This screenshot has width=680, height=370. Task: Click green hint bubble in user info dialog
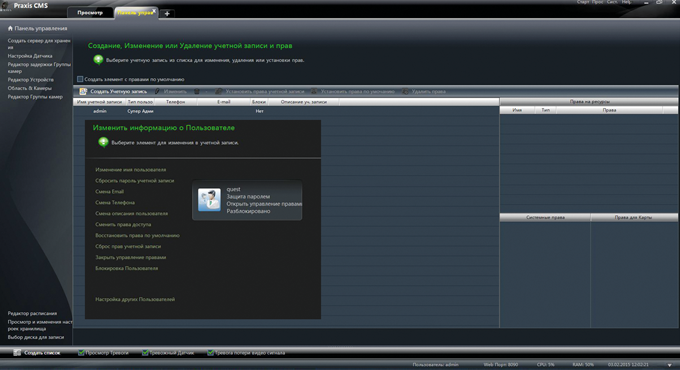(103, 142)
